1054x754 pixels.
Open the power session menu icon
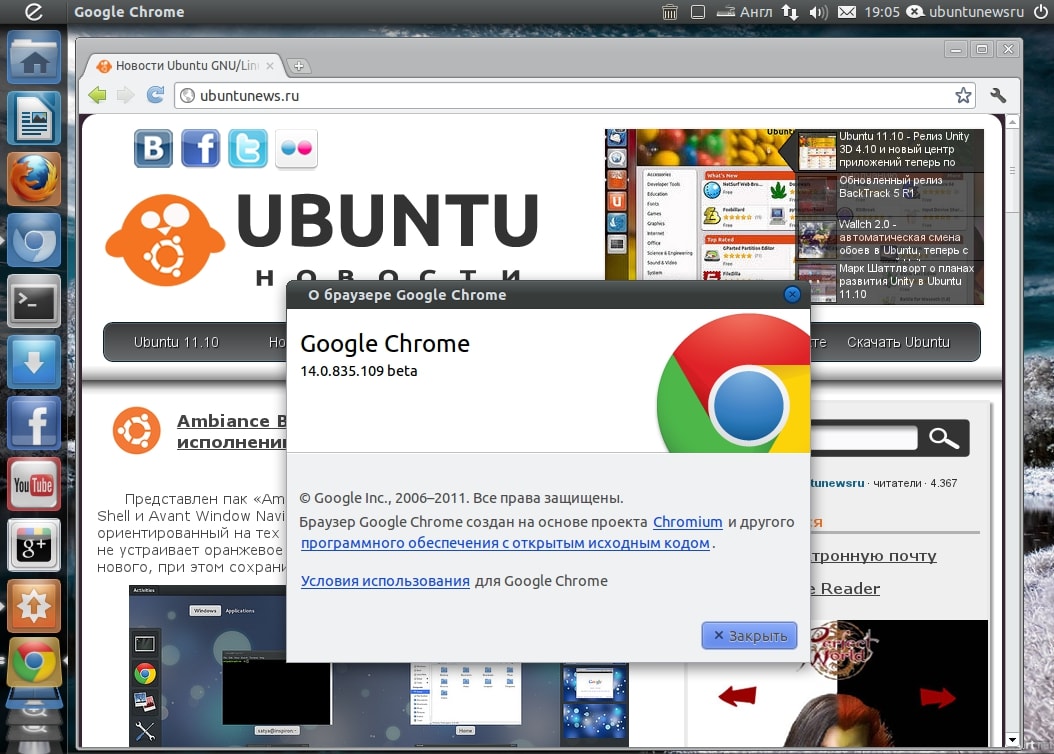[x=1040, y=11]
